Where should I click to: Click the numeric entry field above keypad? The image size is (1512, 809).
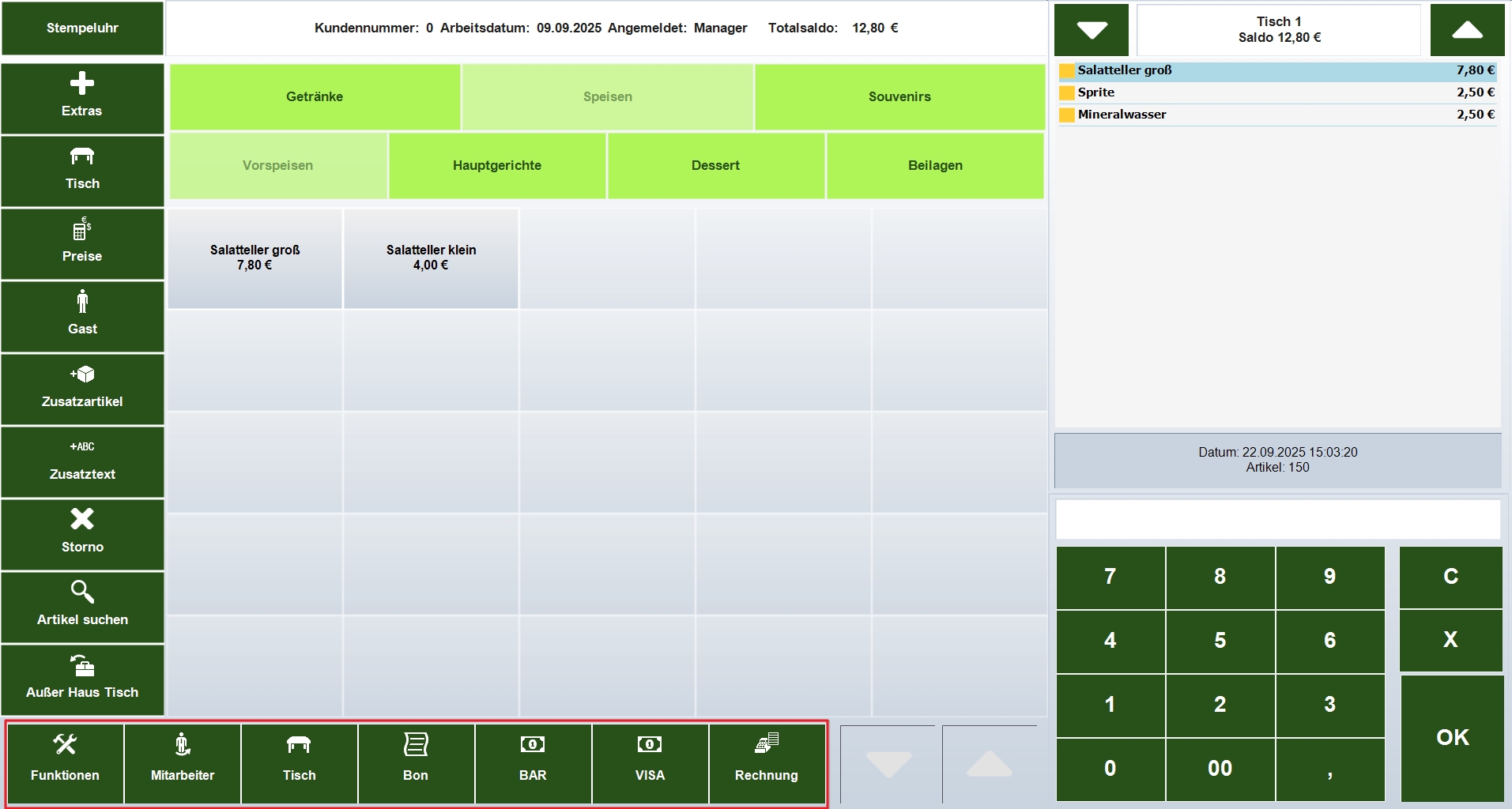pos(1278,519)
